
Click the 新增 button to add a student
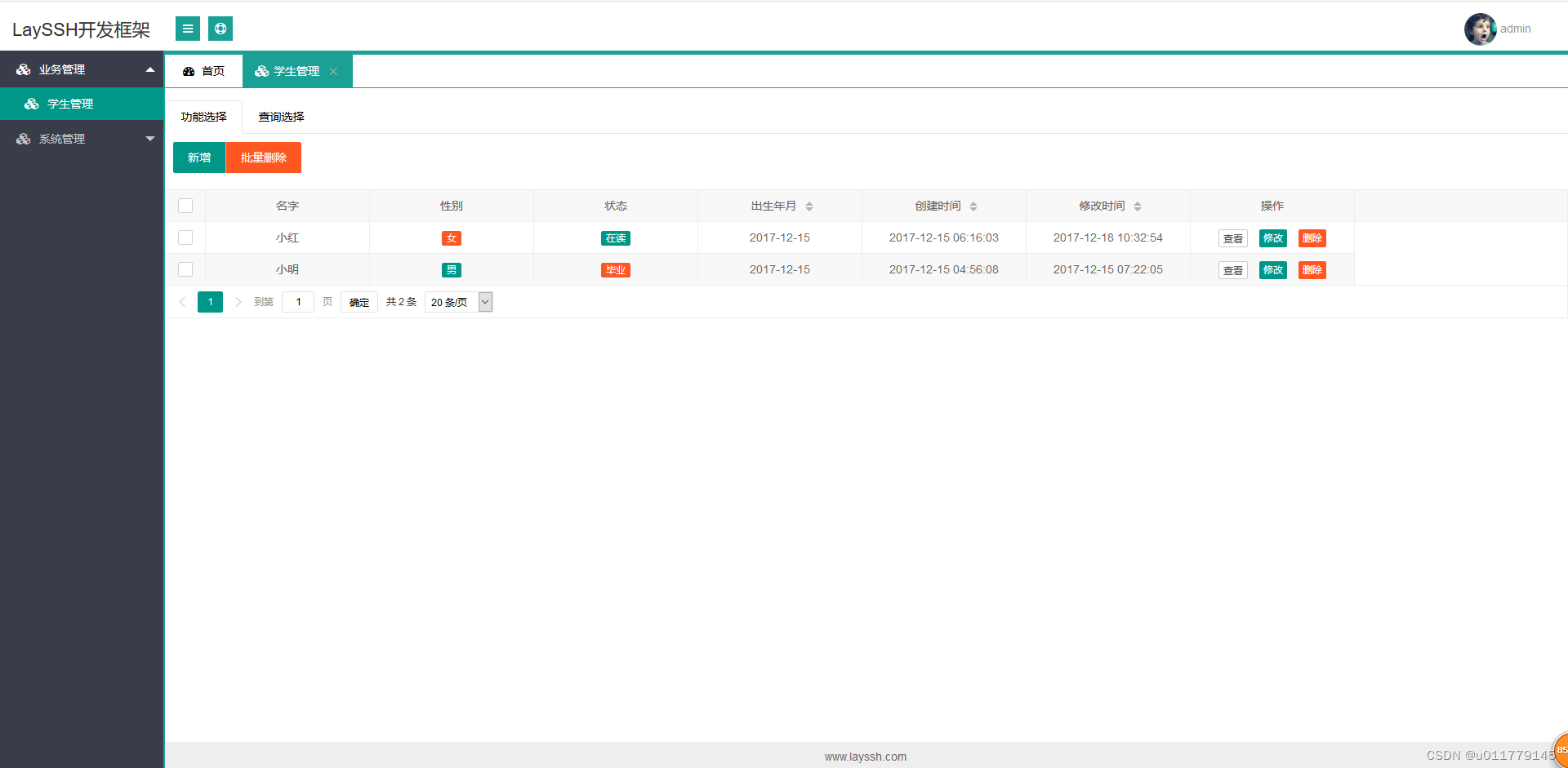pos(198,157)
